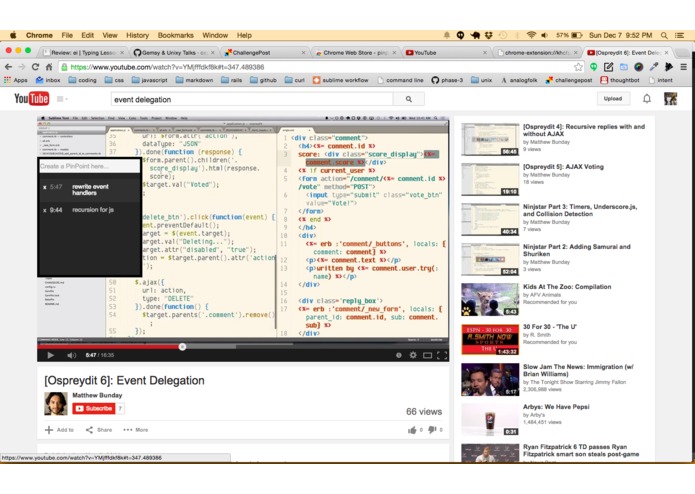Open the Bookmarks menu
The image size is (695, 494).
(x=176, y=35)
